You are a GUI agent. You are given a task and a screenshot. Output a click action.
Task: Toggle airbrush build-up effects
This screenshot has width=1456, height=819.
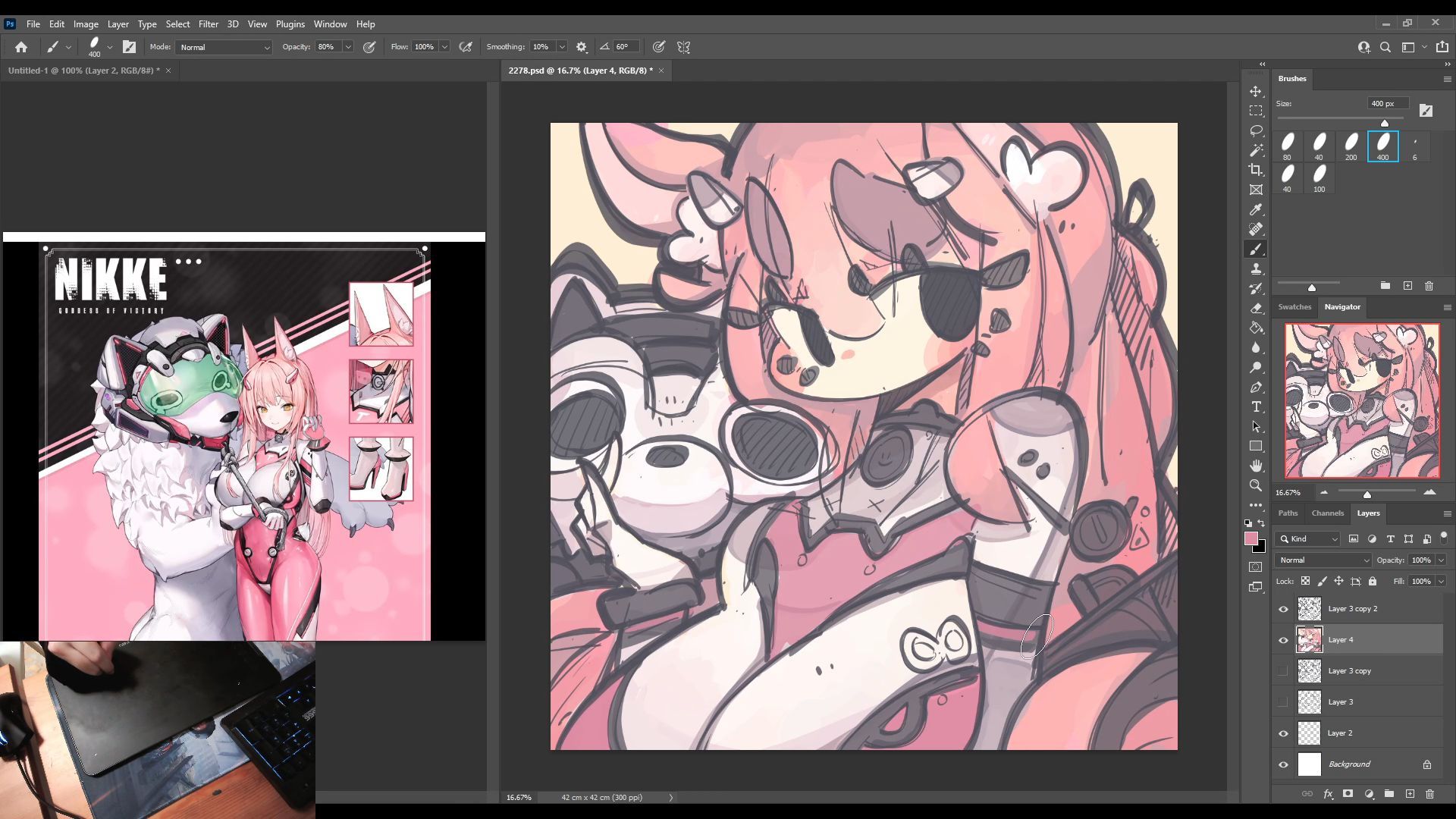[466, 47]
